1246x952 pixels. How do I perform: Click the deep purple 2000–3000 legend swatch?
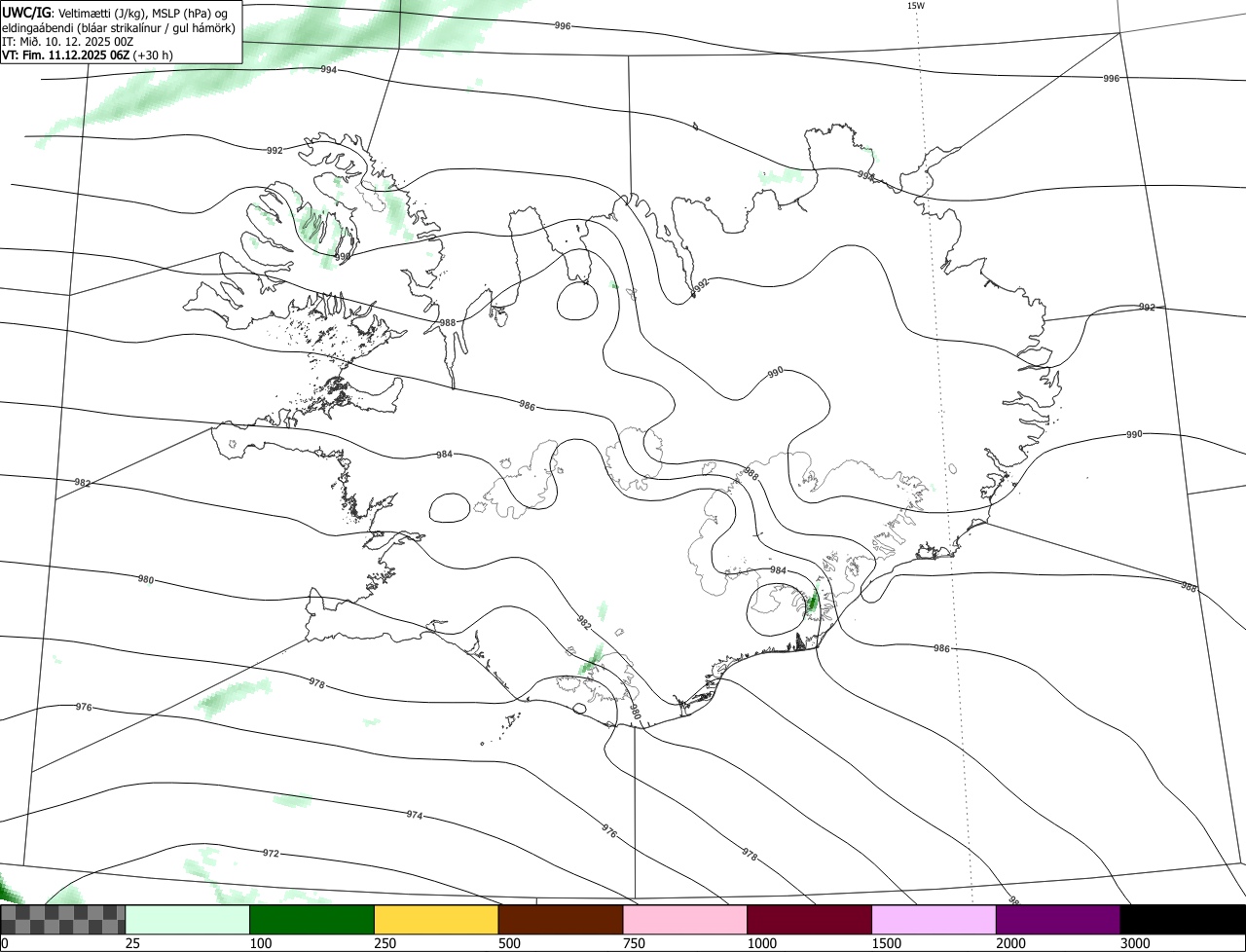click(1058, 920)
